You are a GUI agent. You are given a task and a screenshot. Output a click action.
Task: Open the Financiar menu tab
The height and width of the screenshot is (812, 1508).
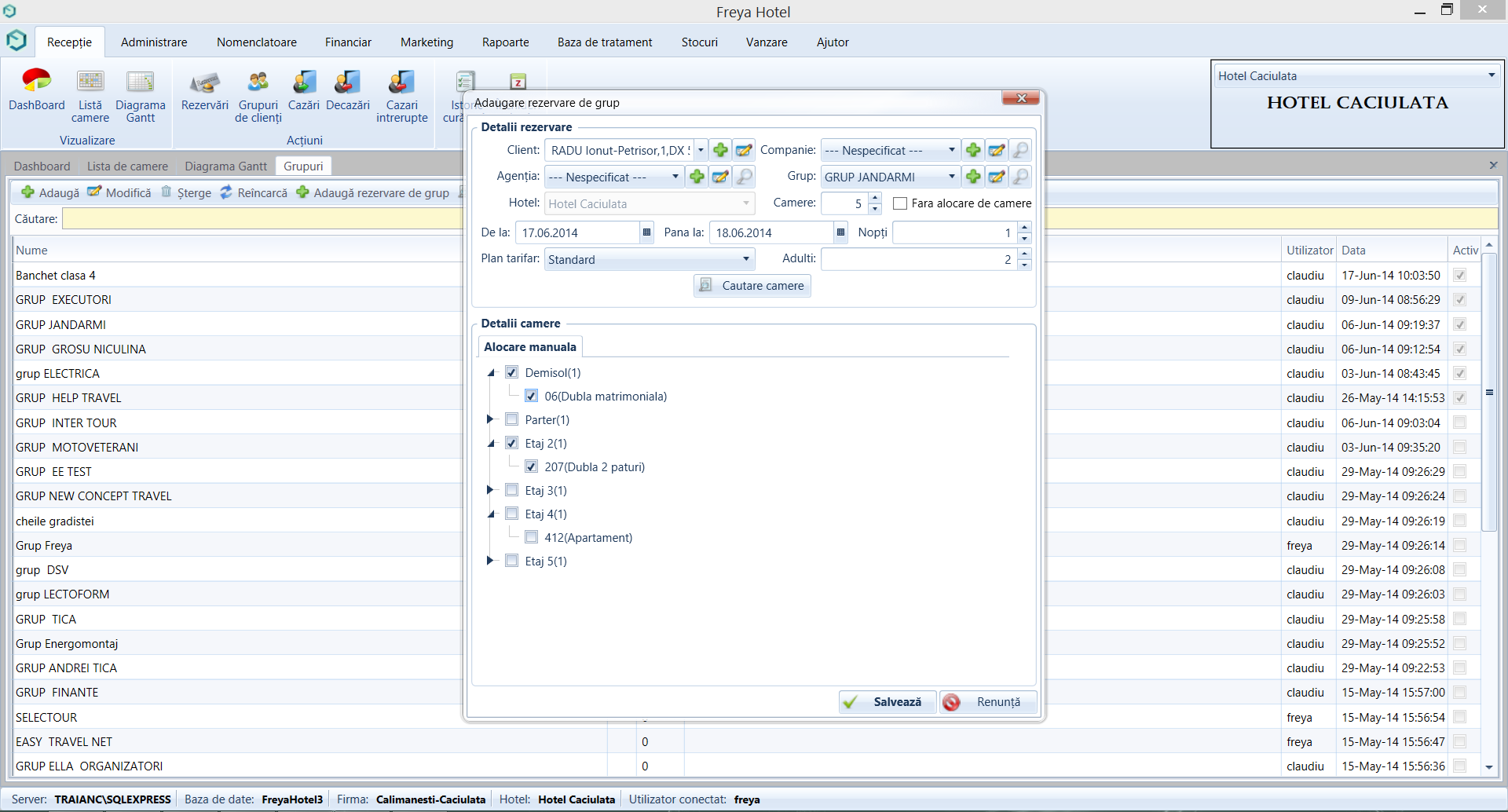pos(348,42)
